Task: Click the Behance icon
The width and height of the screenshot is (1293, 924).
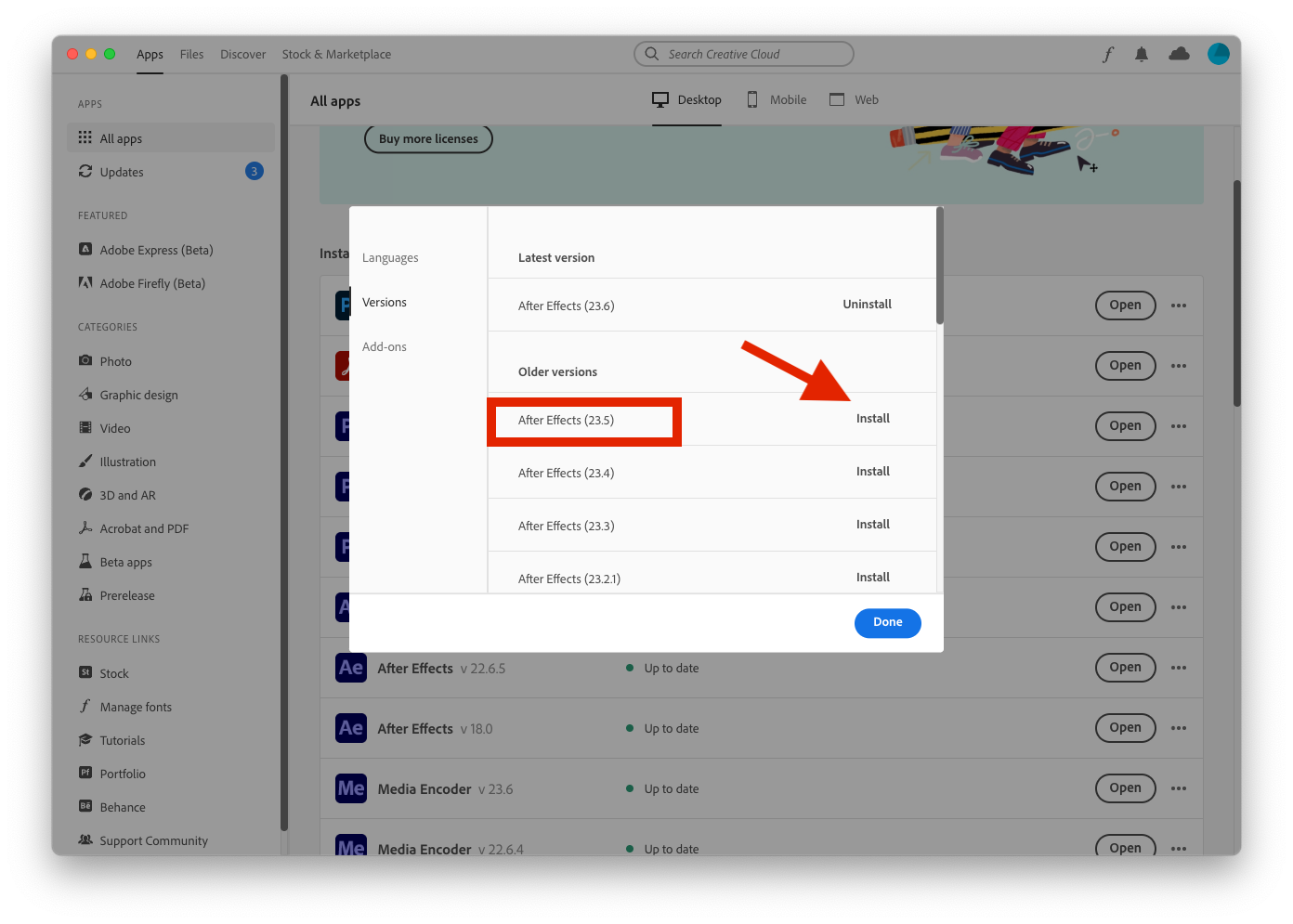Action: (x=85, y=806)
